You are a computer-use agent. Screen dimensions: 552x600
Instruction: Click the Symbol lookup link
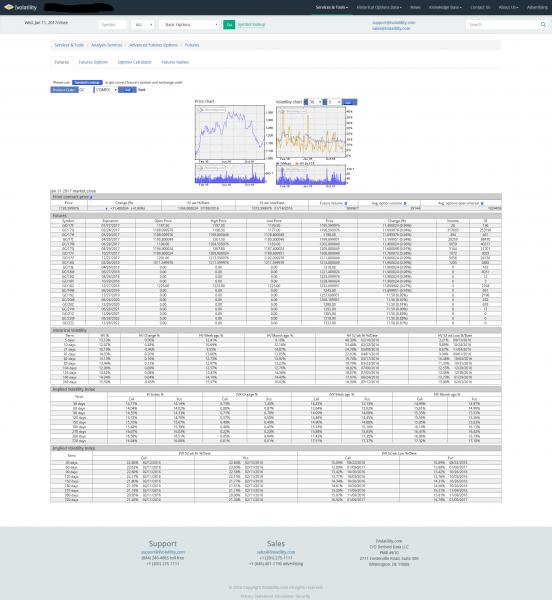(251, 24)
